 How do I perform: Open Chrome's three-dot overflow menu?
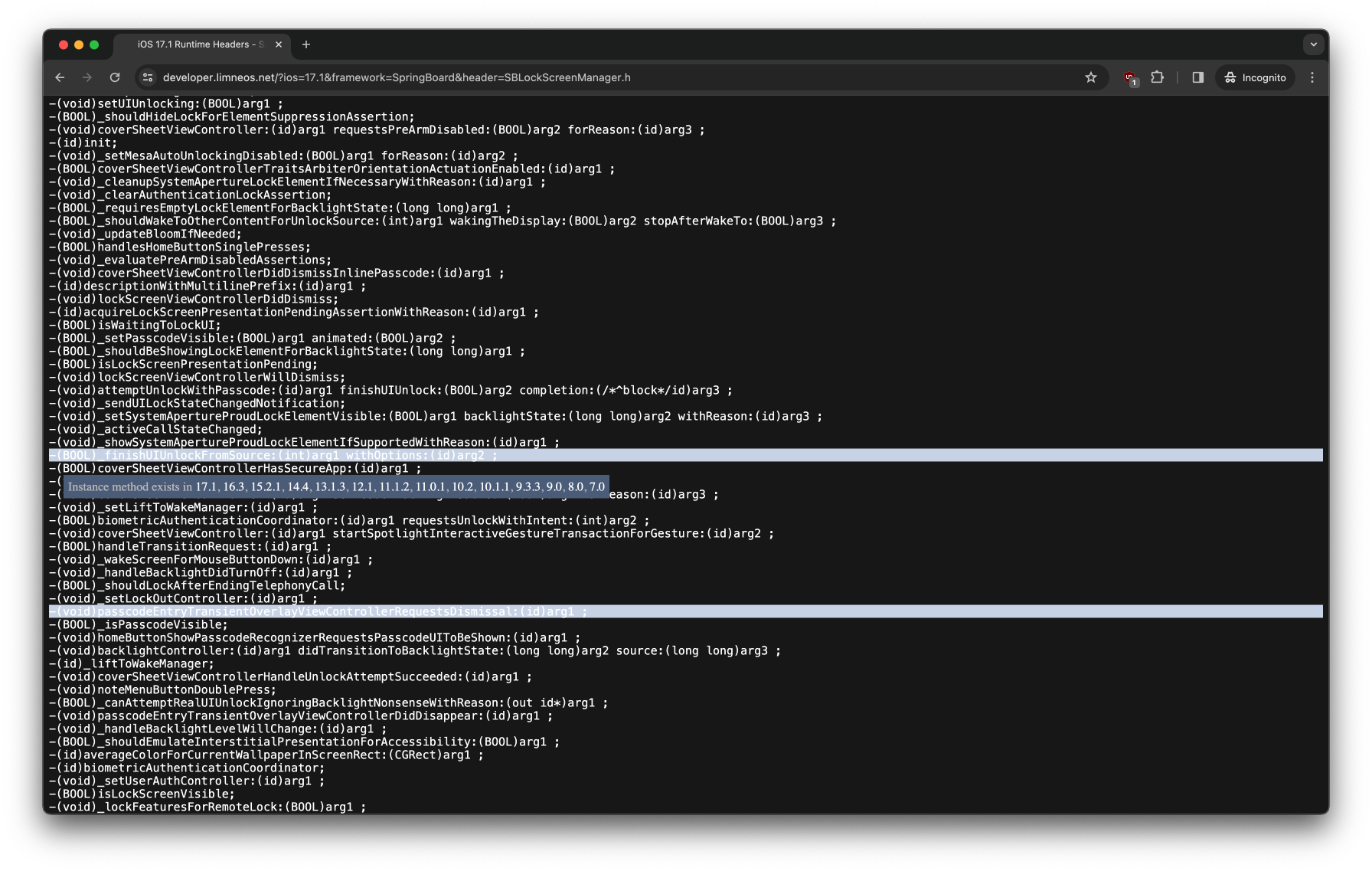(x=1312, y=77)
